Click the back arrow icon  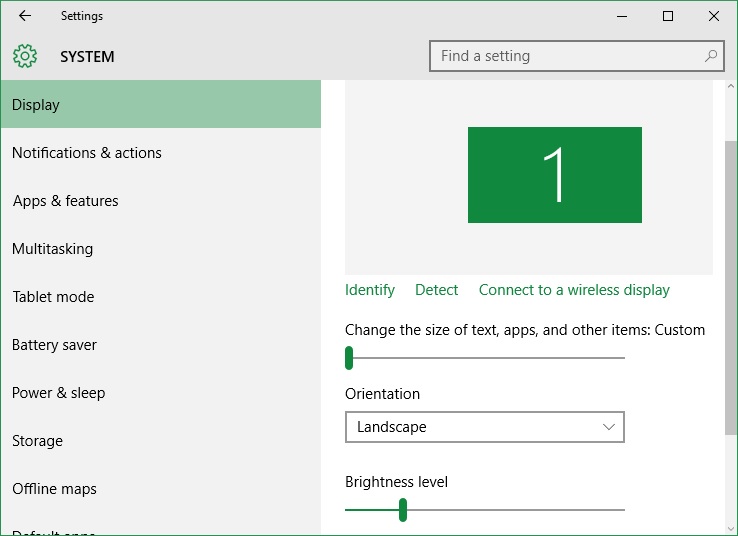pos(25,16)
